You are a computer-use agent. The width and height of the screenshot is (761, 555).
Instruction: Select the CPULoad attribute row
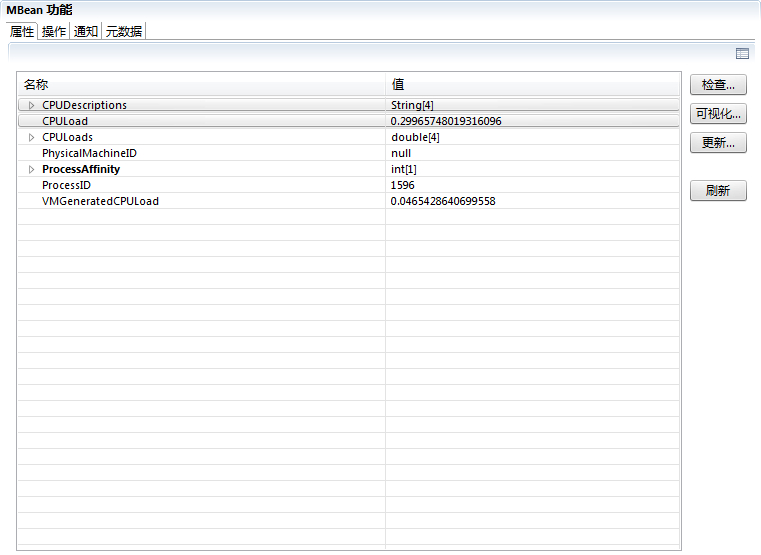tap(65, 121)
